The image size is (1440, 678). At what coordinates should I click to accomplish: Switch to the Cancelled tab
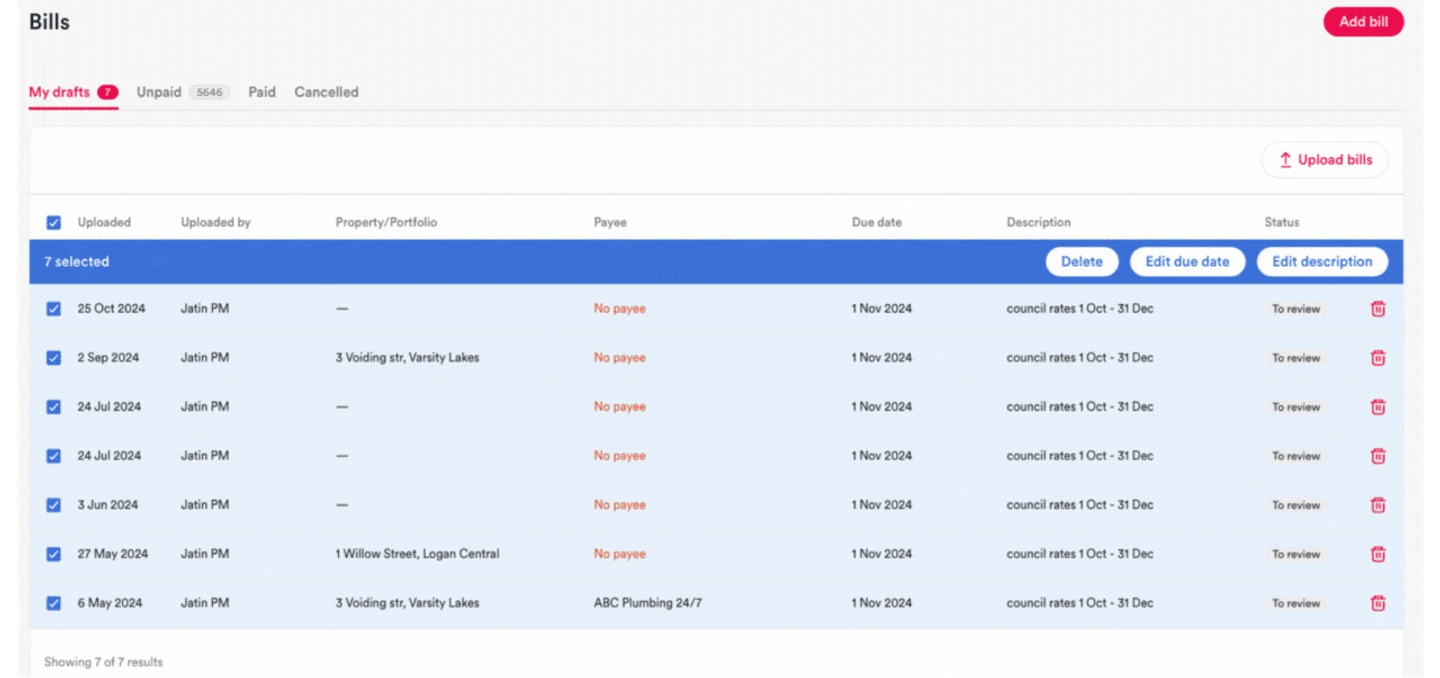[x=326, y=92]
